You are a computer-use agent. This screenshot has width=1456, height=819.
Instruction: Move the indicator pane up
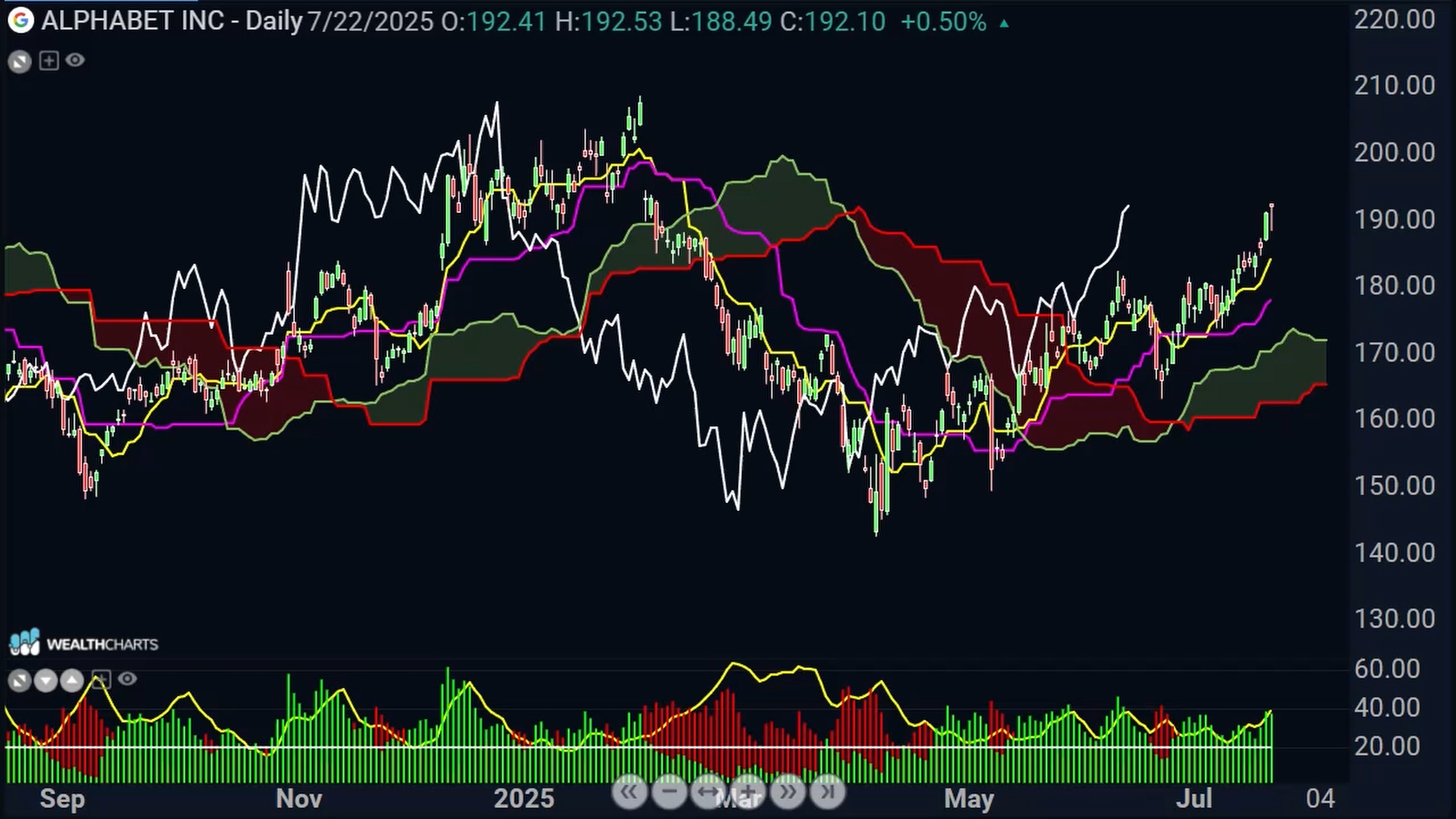(x=71, y=680)
